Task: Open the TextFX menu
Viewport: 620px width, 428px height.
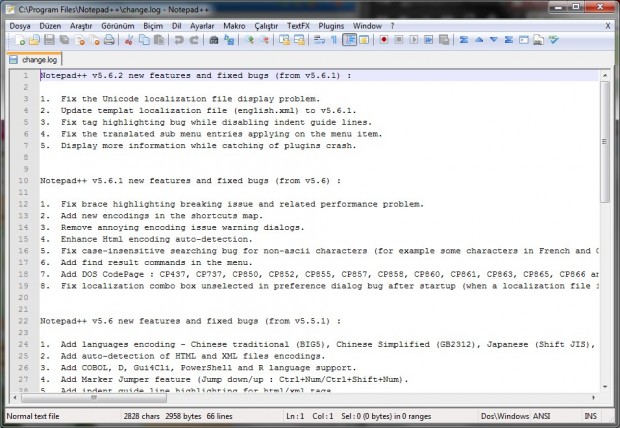Action: (x=298, y=26)
